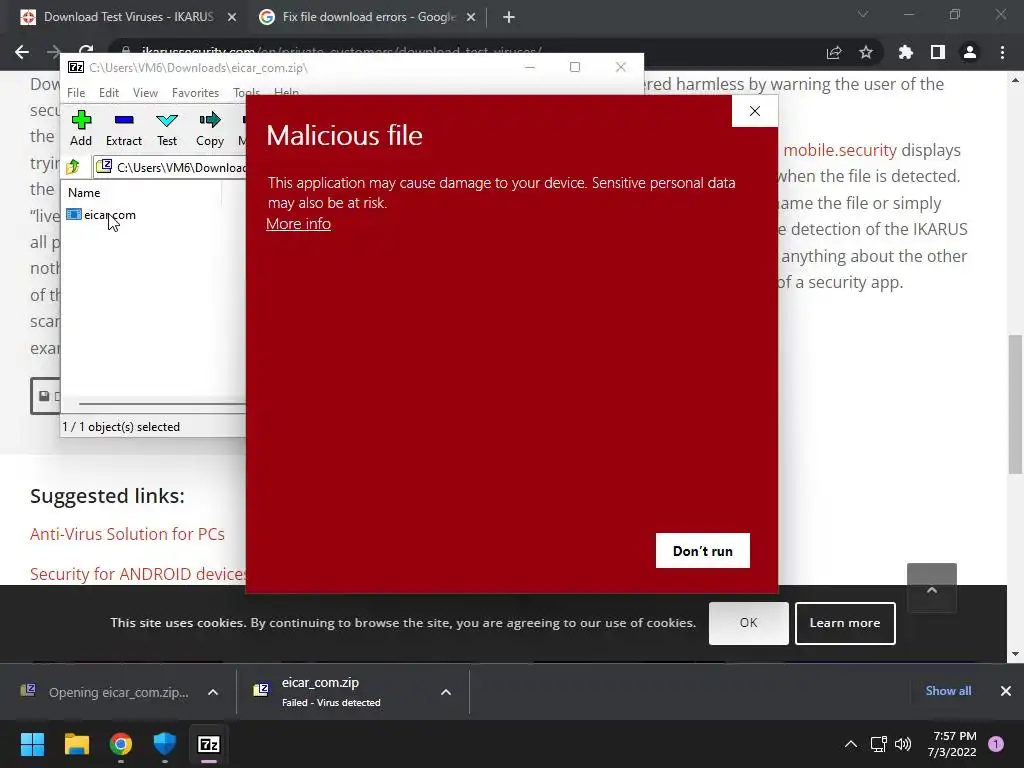Click the 7-Zip horizontal scrollbar
1024x768 pixels.
[x=160, y=404]
